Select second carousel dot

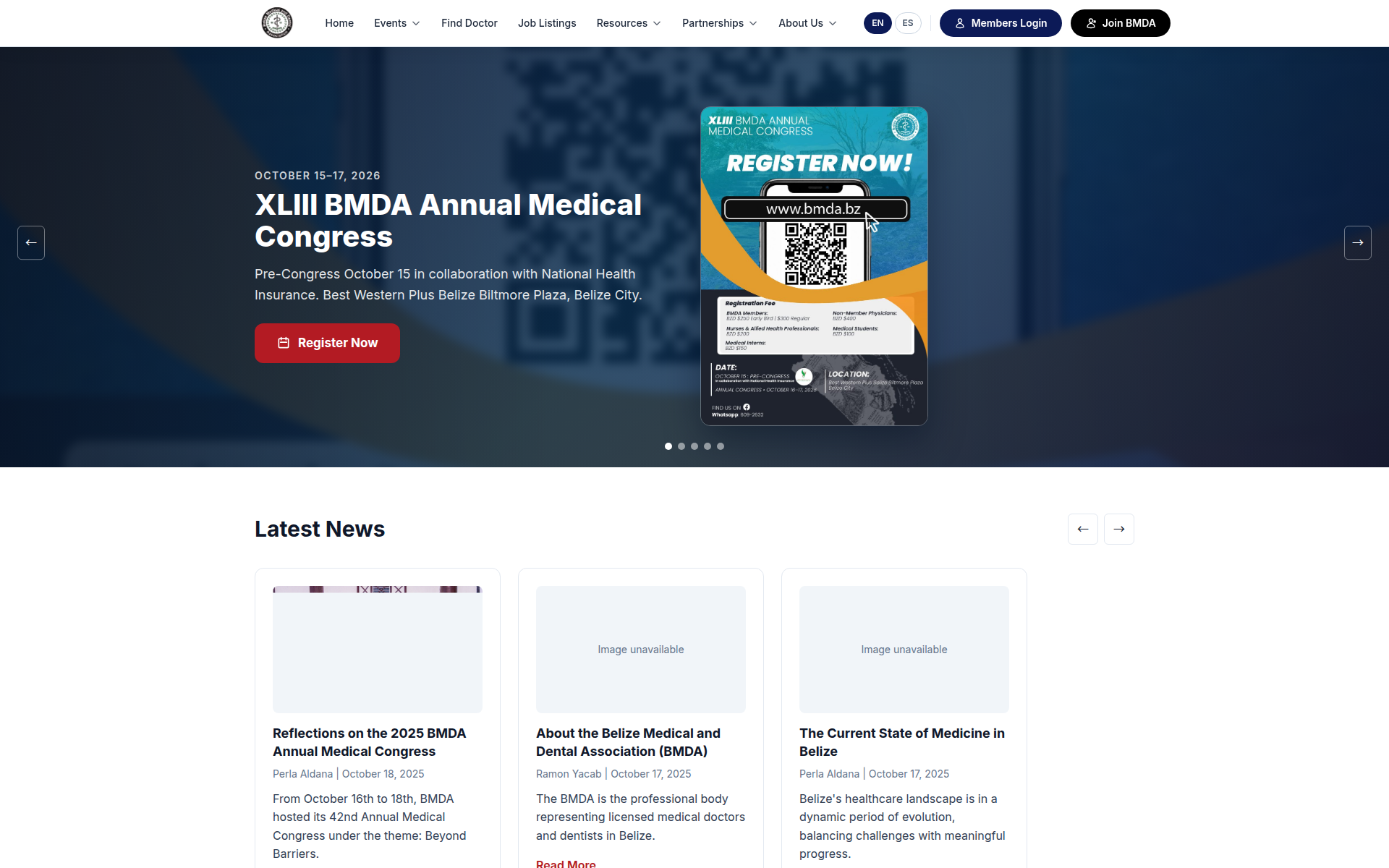(681, 446)
